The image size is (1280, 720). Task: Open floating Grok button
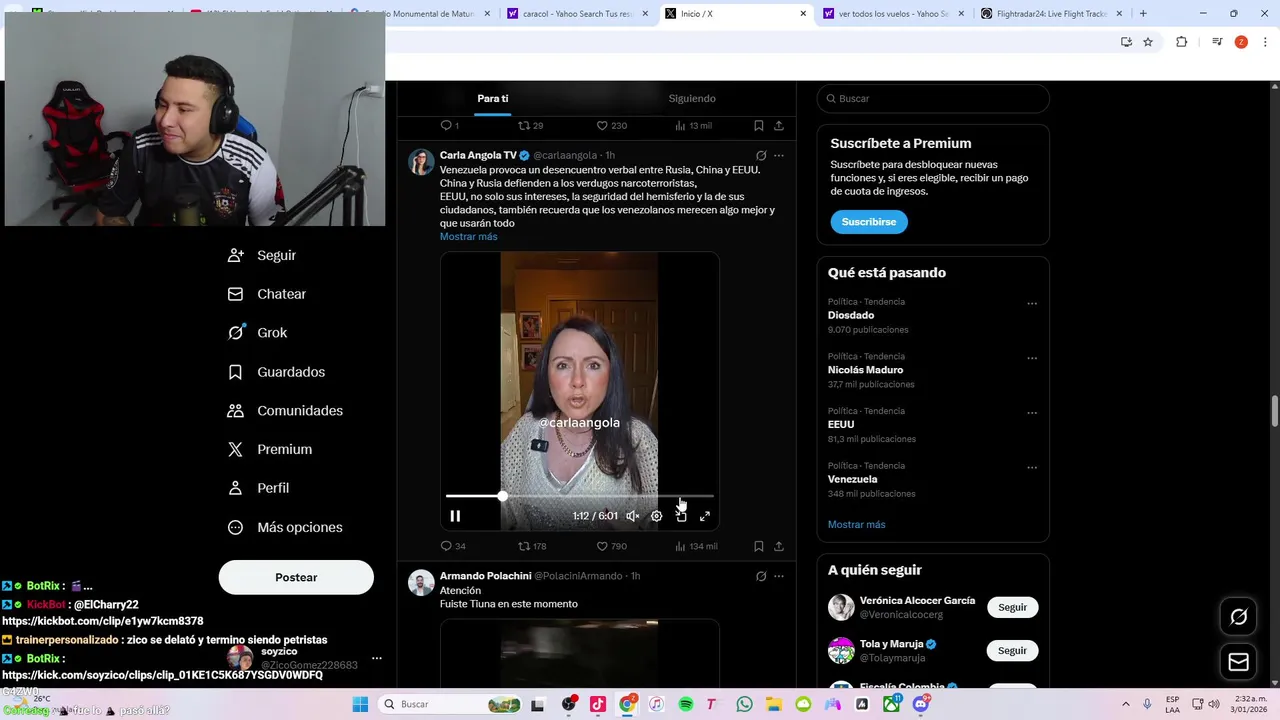coord(1238,617)
